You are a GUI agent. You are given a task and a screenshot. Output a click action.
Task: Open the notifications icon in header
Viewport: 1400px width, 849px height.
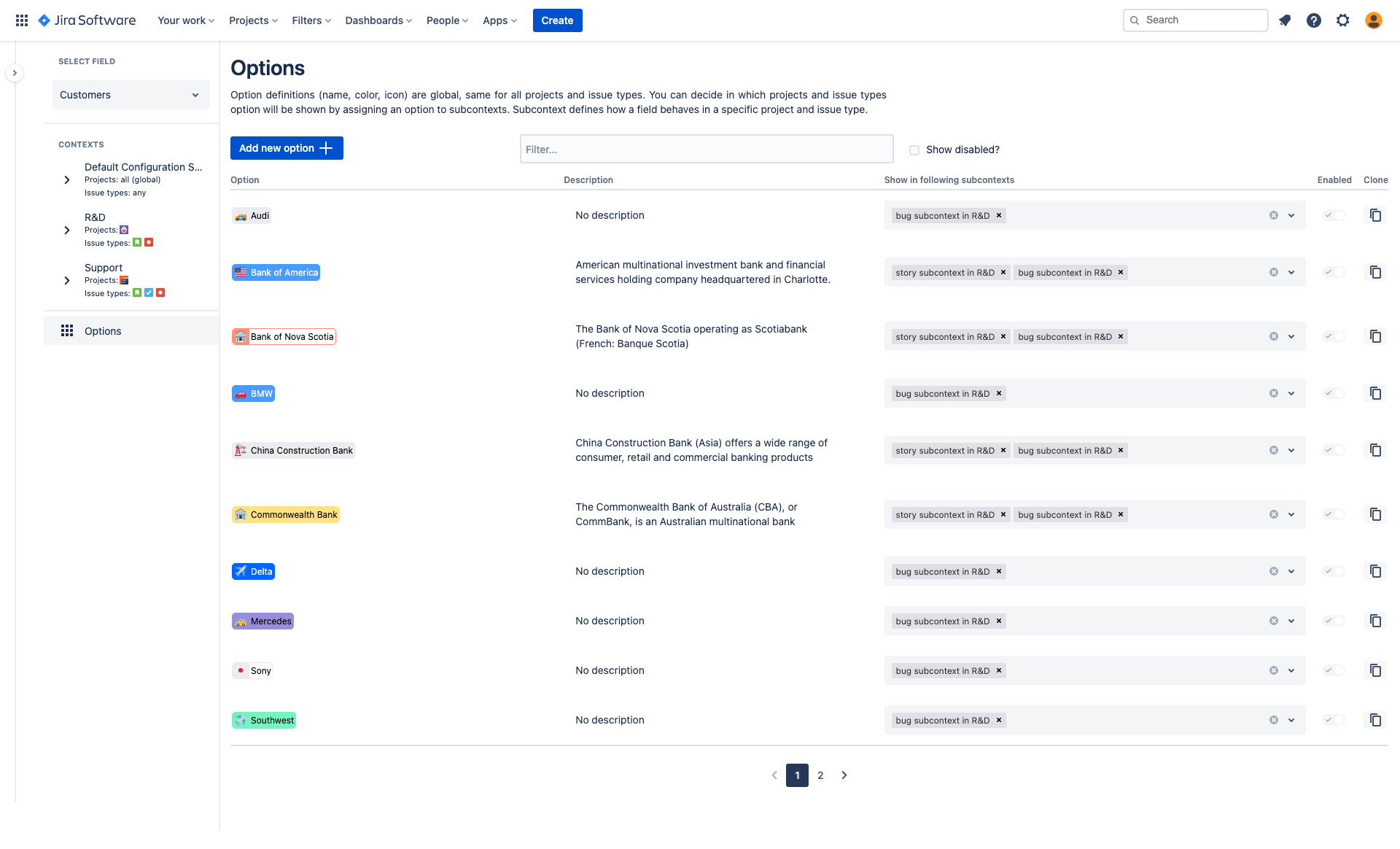click(1285, 20)
